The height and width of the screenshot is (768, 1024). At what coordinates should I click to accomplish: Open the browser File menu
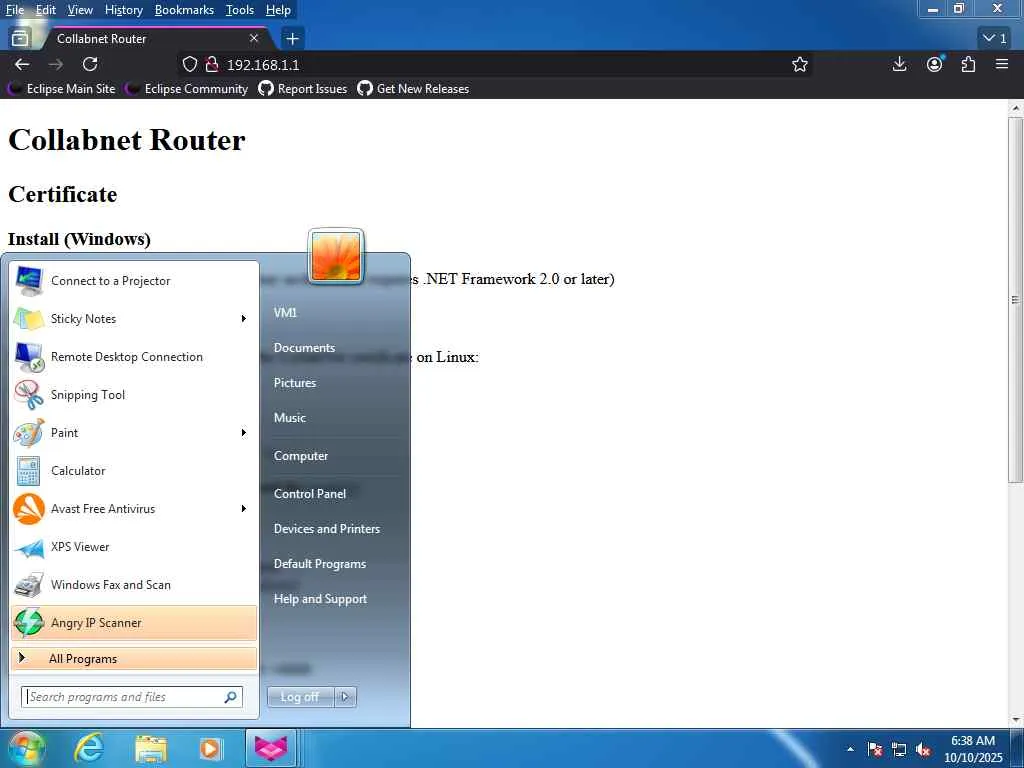[14, 10]
